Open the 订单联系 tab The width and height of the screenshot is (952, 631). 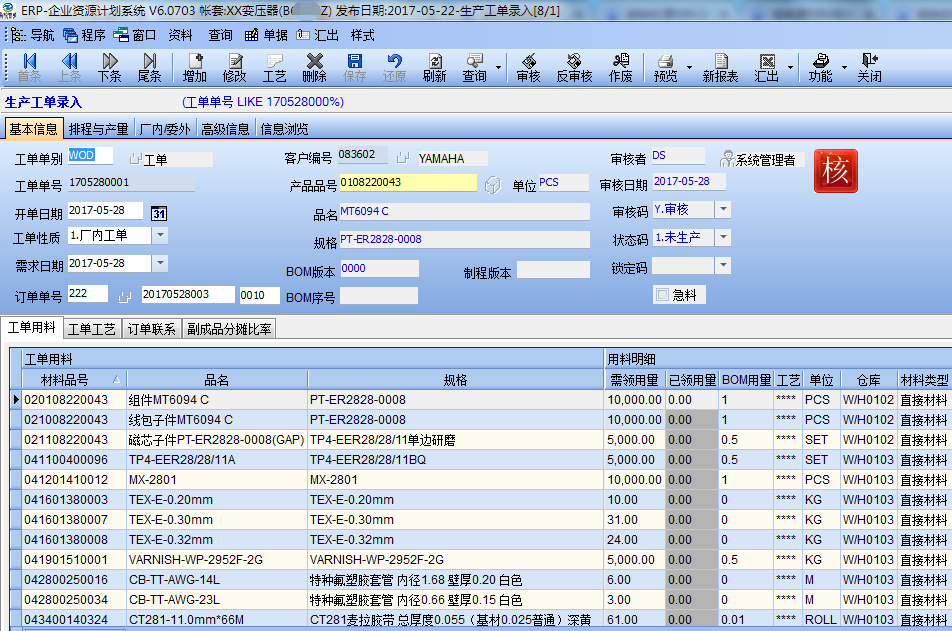pos(151,329)
